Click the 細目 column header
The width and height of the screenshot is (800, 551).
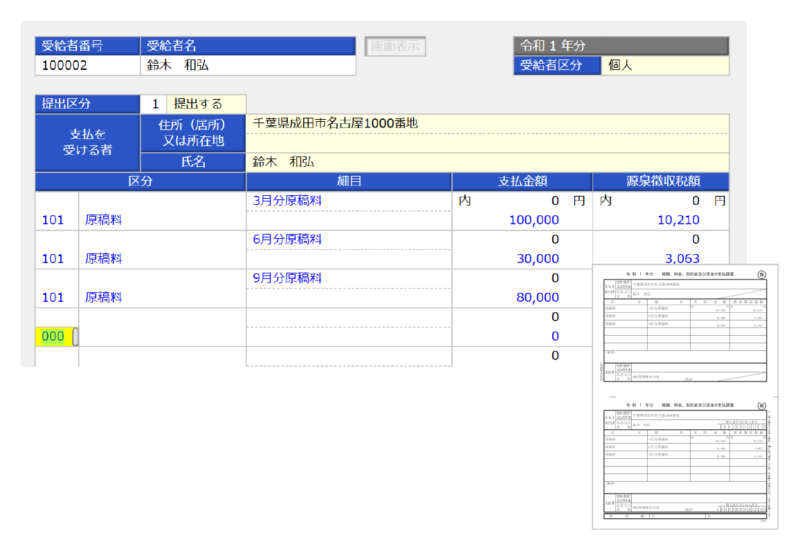pyautogui.click(x=349, y=181)
